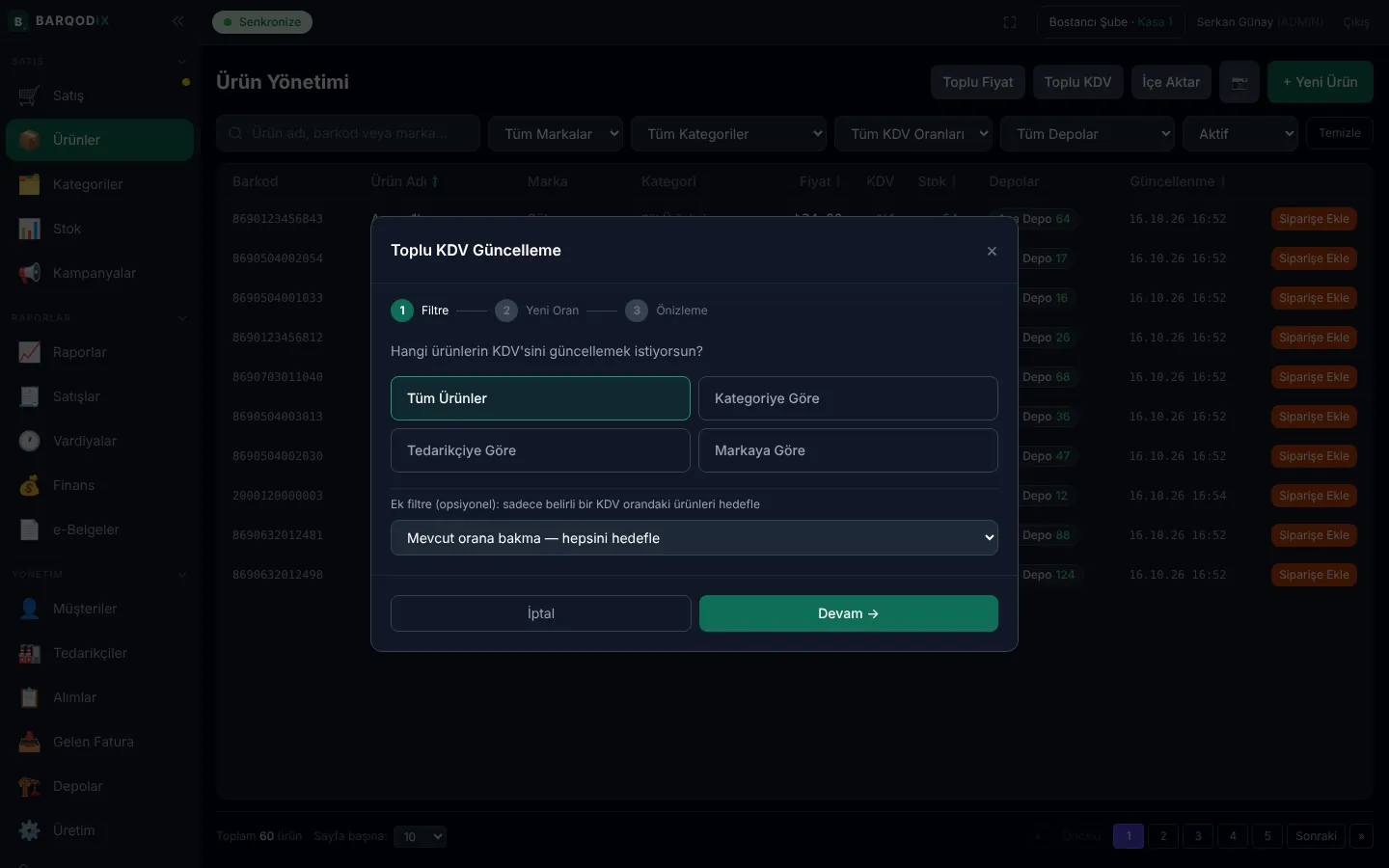
Task: Click the Vardiyalar clock icon
Action: 30,441
